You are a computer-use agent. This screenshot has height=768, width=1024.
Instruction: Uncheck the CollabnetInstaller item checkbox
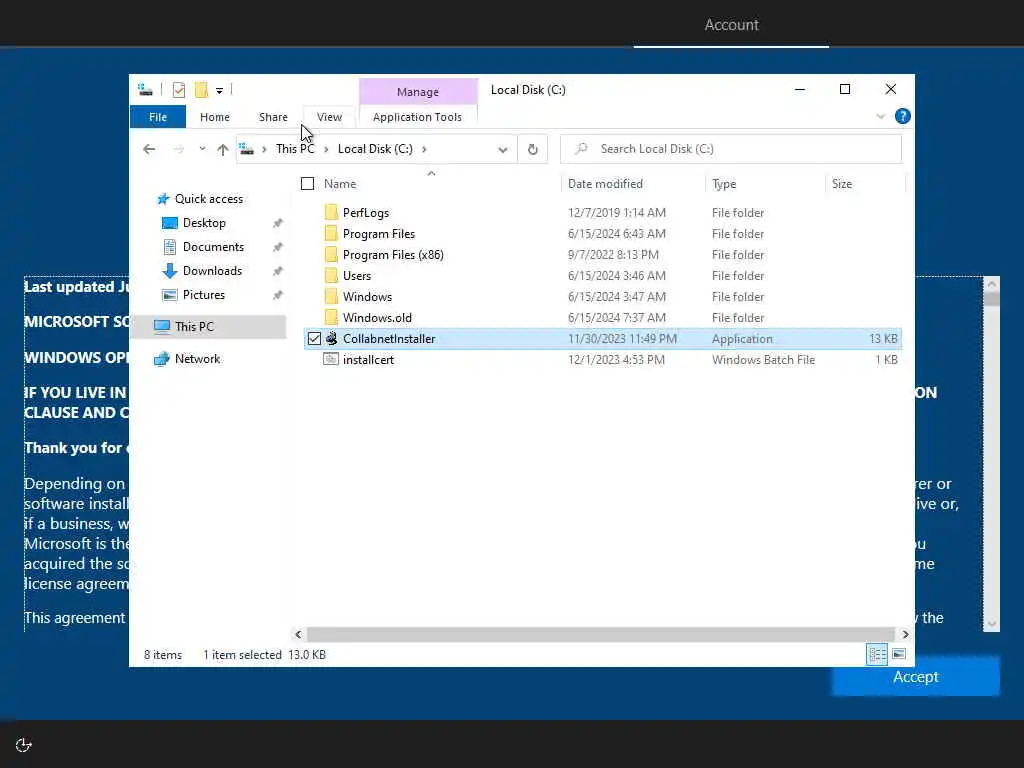[314, 338]
